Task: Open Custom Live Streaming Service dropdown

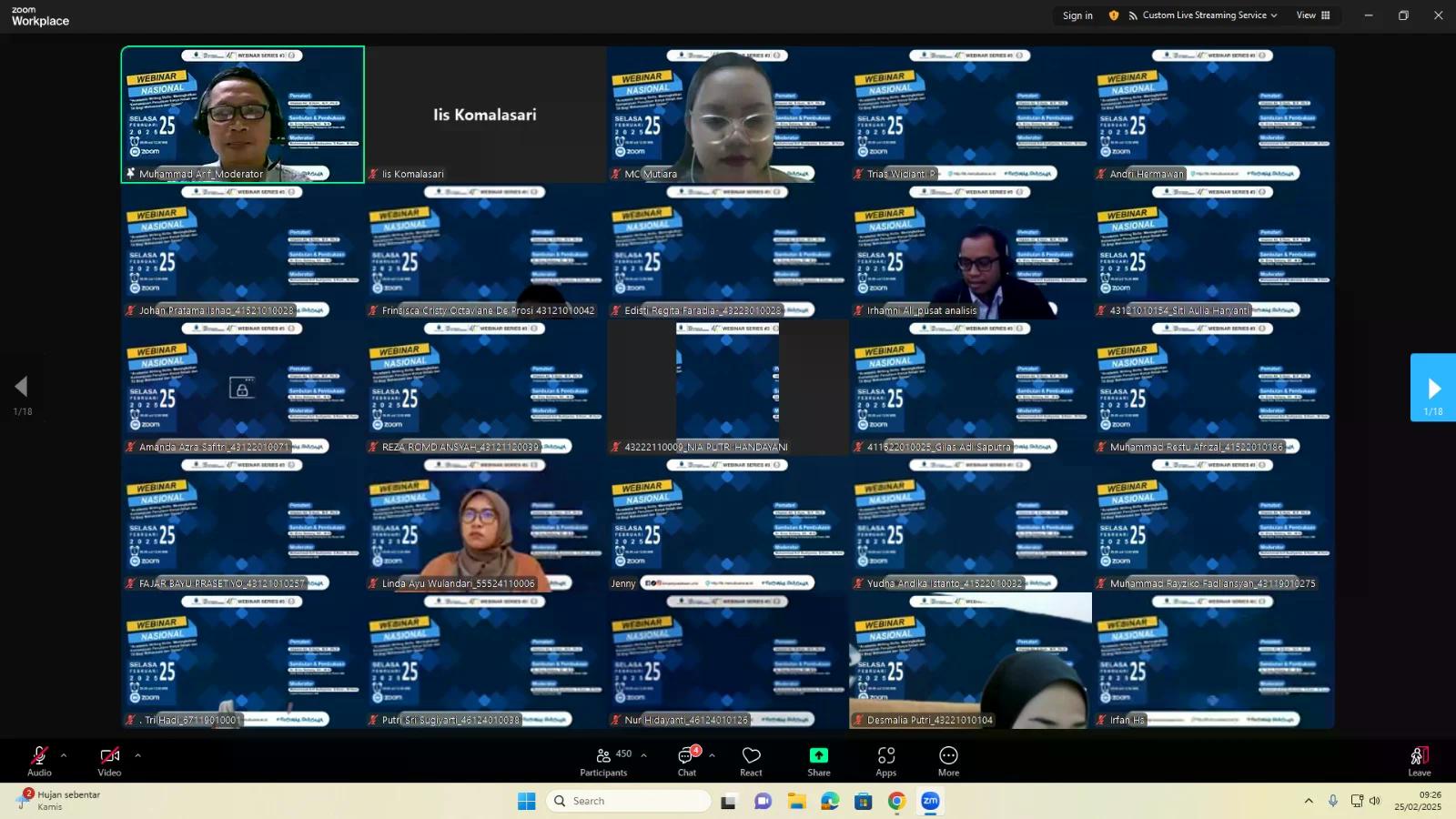Action: pyautogui.click(x=1203, y=15)
